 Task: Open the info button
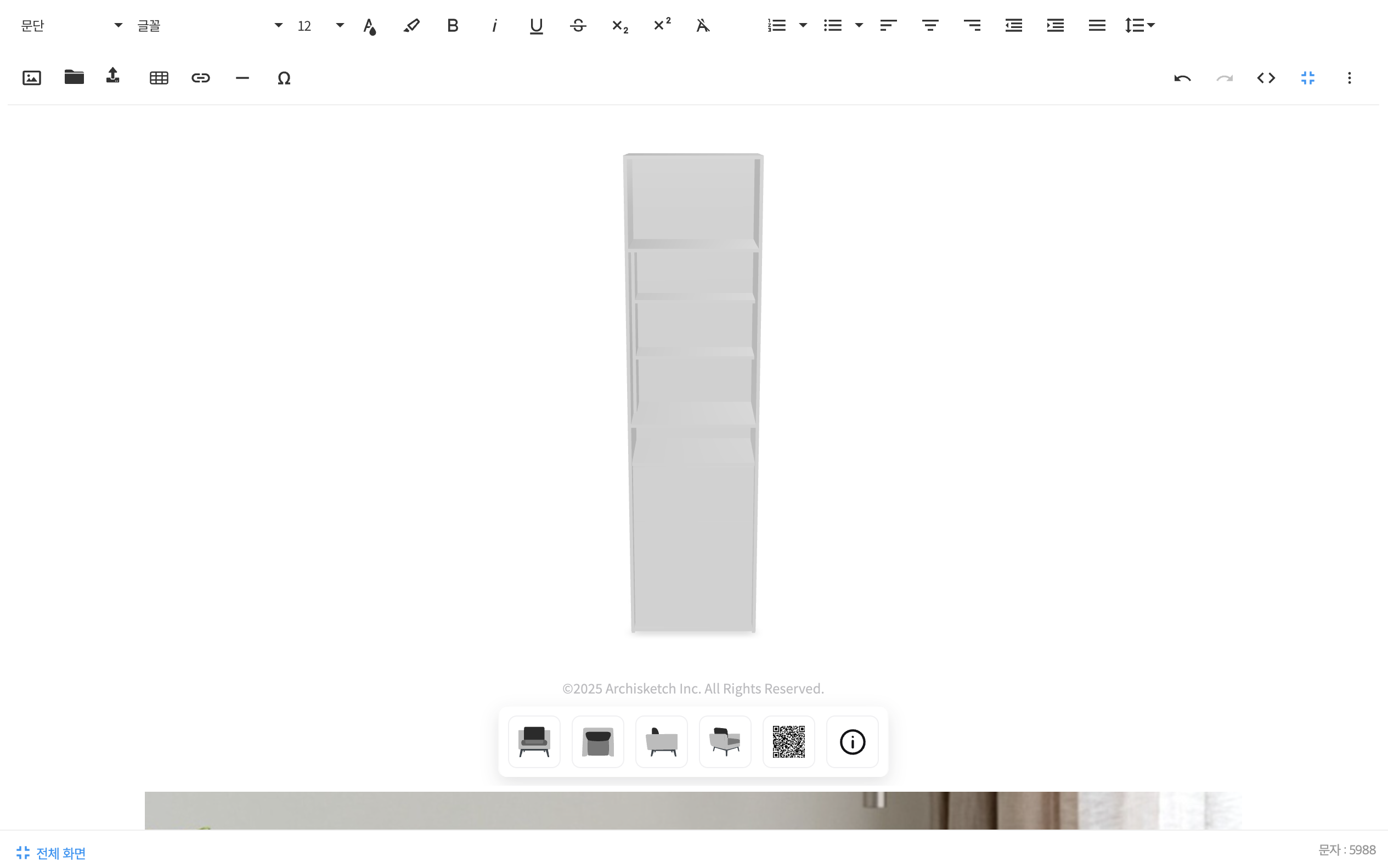coord(853,742)
